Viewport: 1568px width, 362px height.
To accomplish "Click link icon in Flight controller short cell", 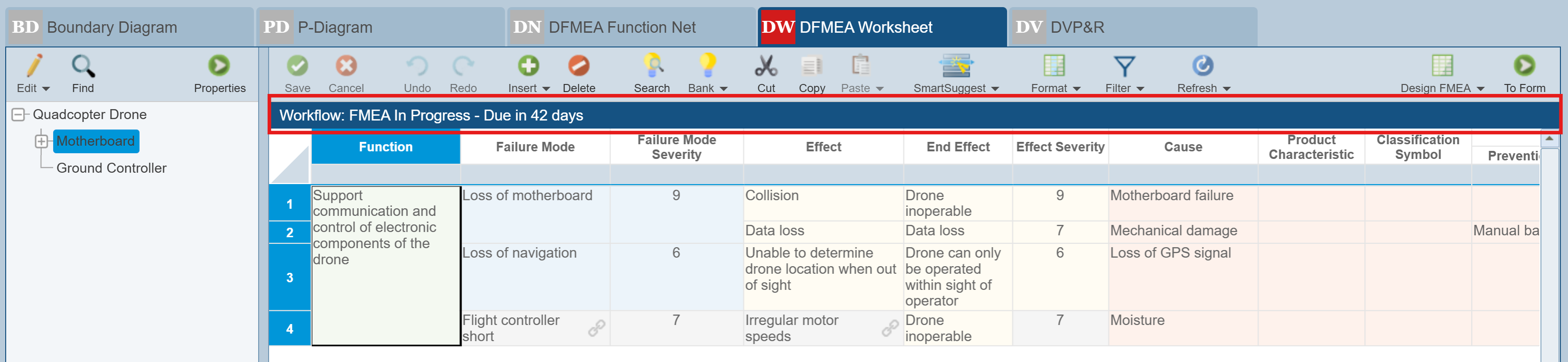I will 597,328.
